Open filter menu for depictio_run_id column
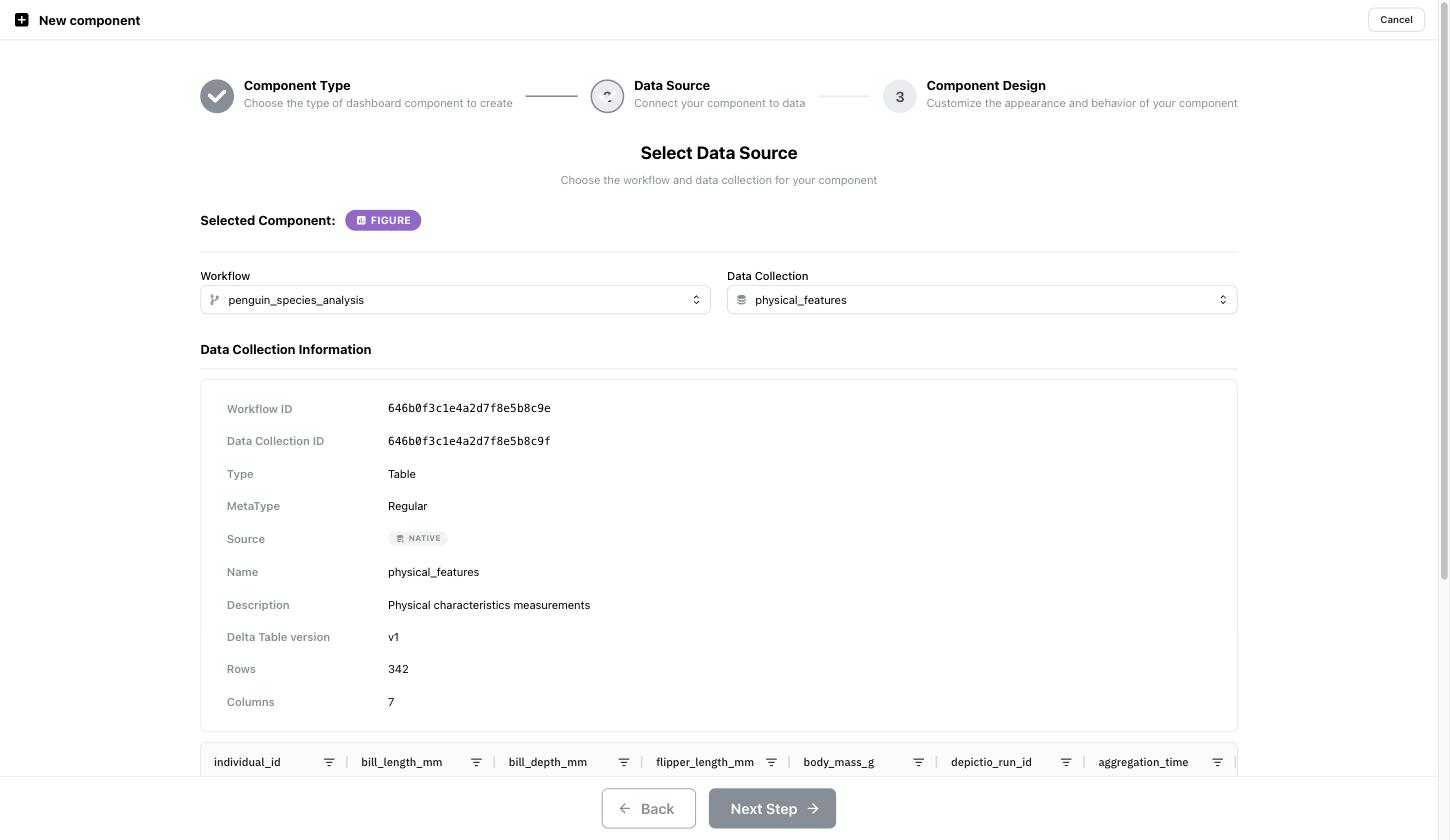1450x840 pixels. (1066, 762)
